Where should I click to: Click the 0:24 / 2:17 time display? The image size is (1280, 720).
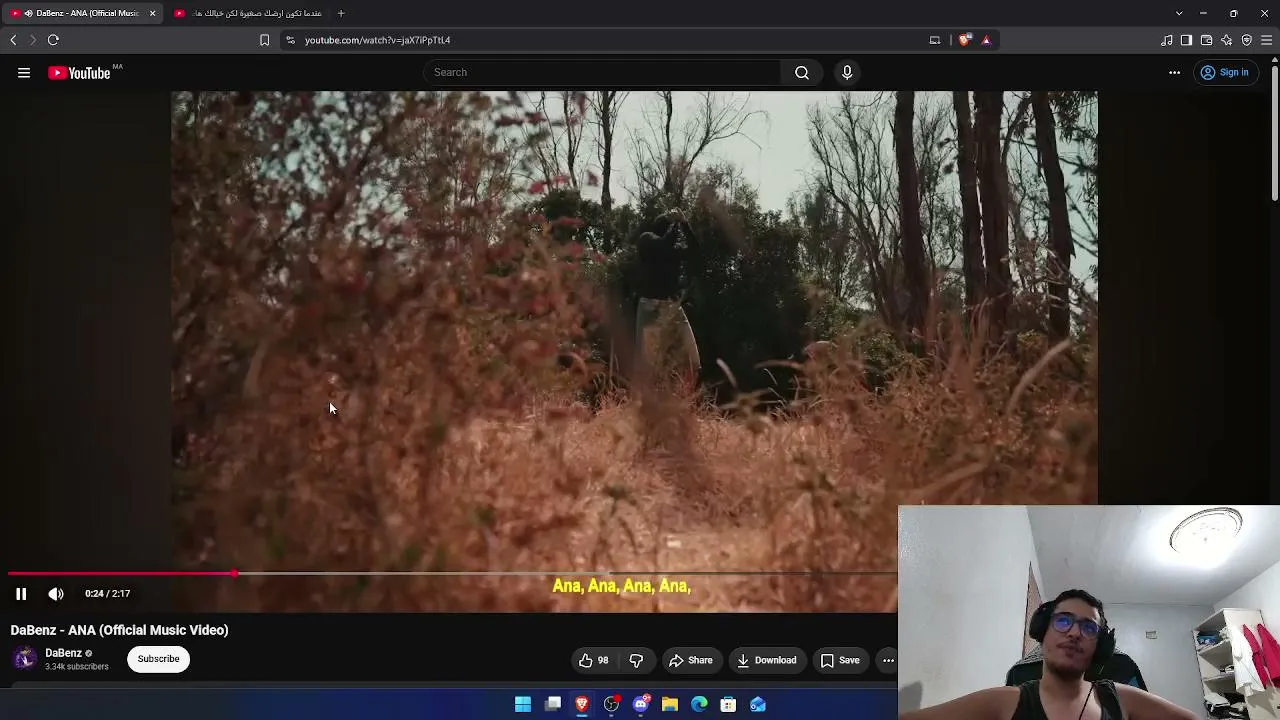[x=108, y=594]
